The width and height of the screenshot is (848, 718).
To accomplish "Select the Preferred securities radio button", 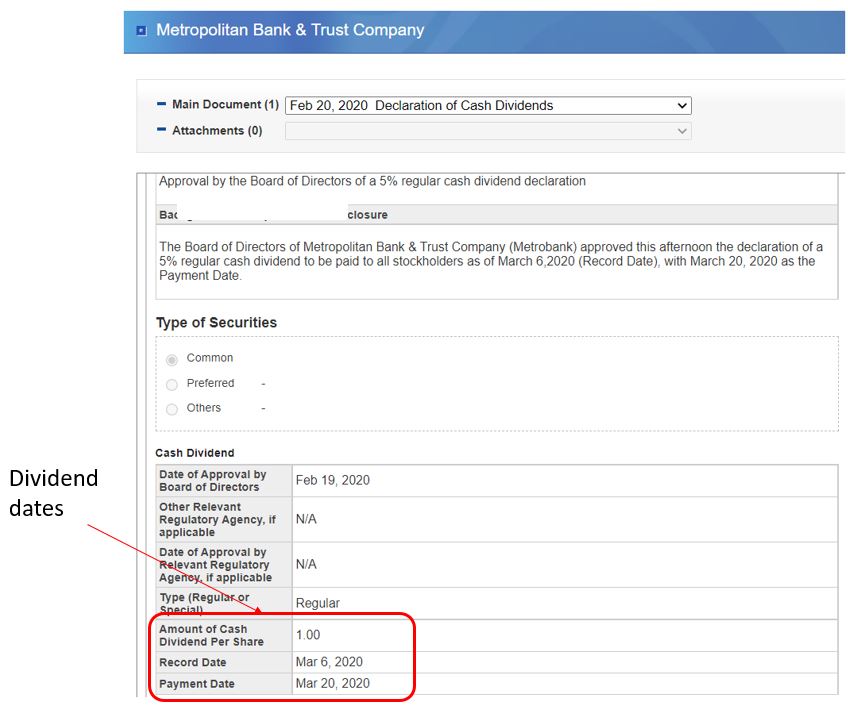I will [172, 384].
